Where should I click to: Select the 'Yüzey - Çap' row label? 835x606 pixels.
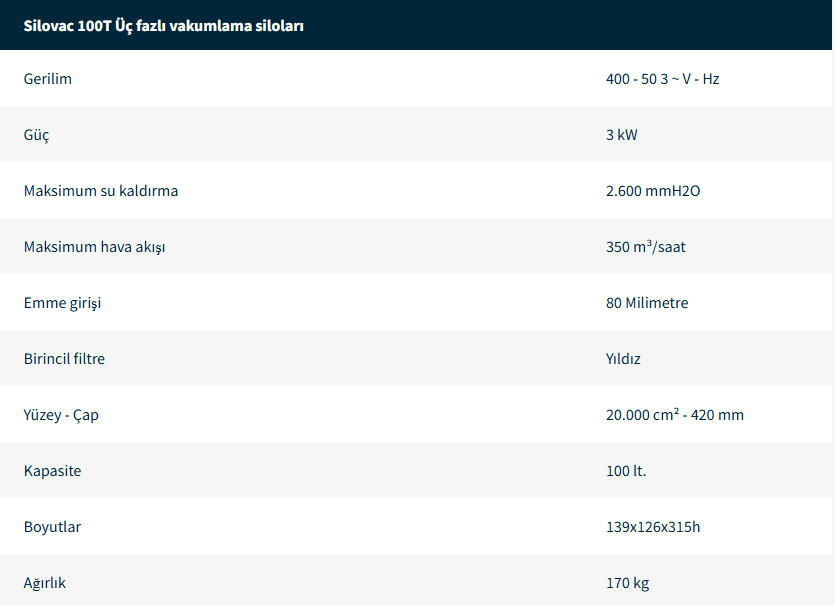(x=61, y=415)
